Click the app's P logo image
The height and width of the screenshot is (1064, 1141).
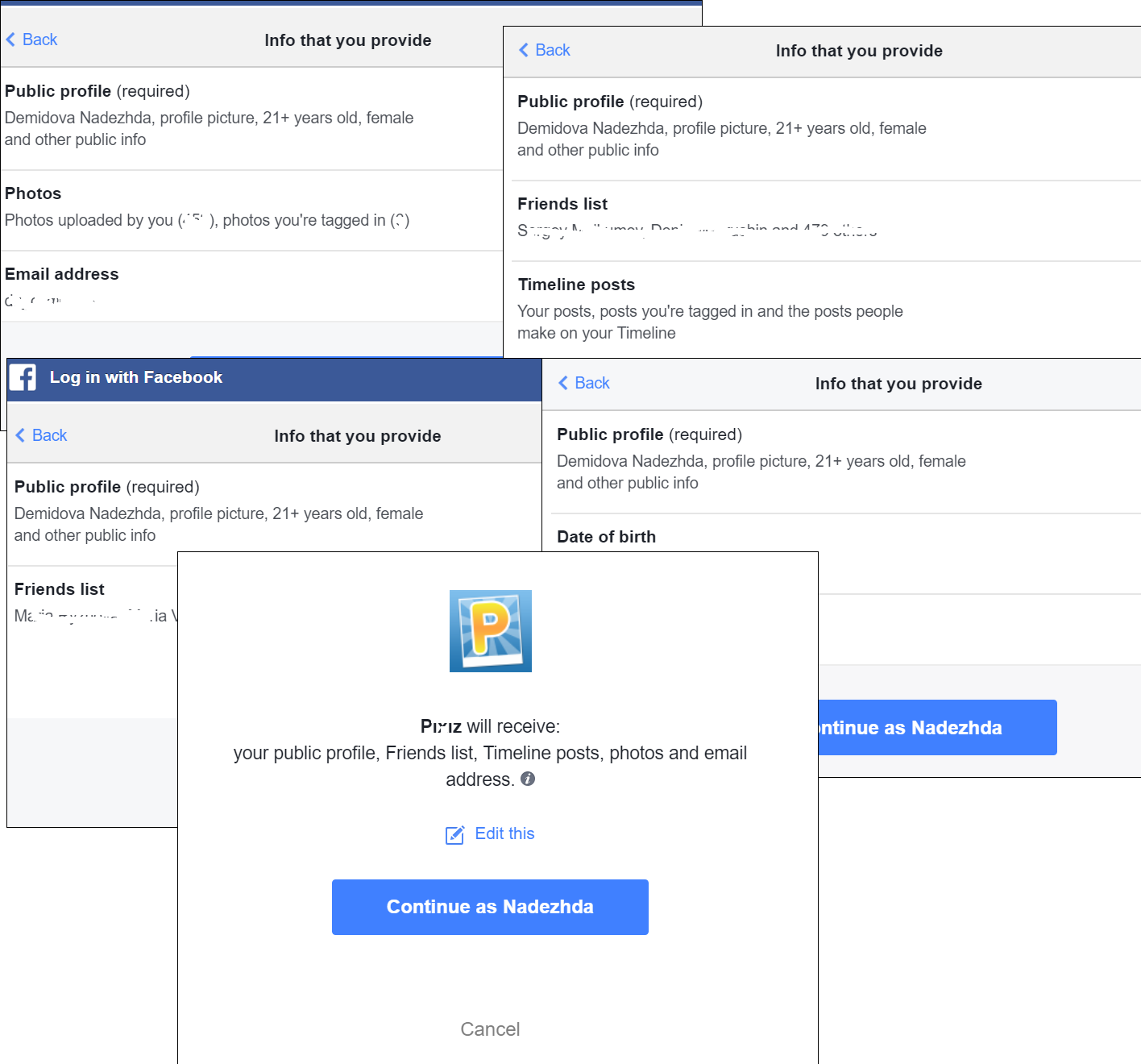491,631
